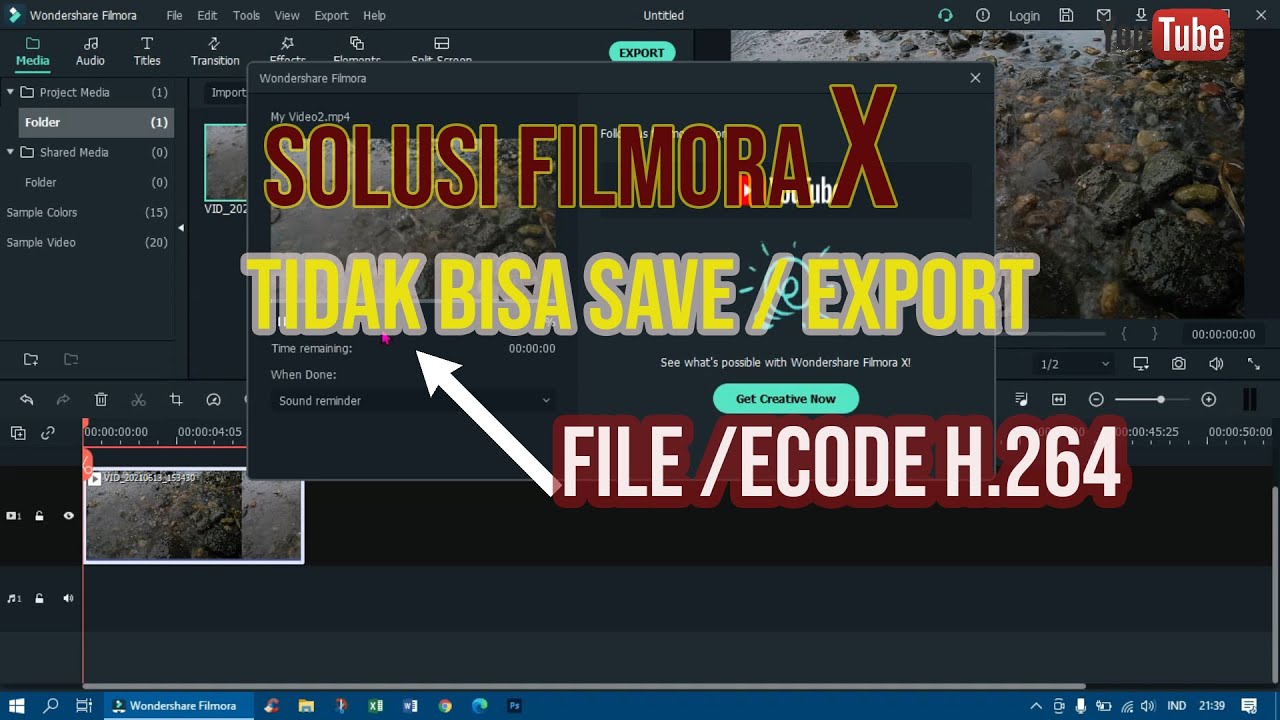1280x720 pixels.
Task: Click the timeline horizontal scrollbar
Action: (x=585, y=686)
